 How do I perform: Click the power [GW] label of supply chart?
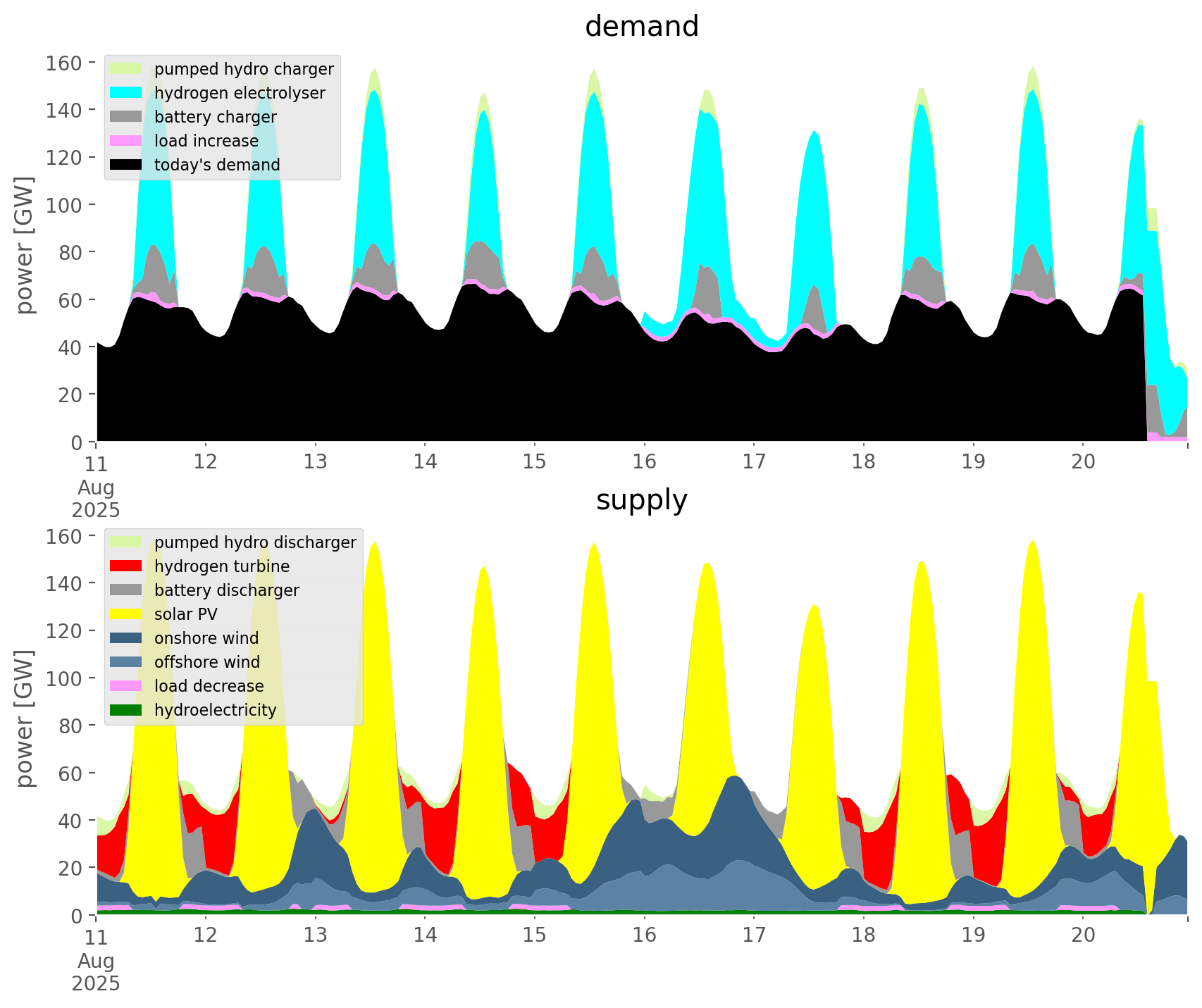click(25, 718)
